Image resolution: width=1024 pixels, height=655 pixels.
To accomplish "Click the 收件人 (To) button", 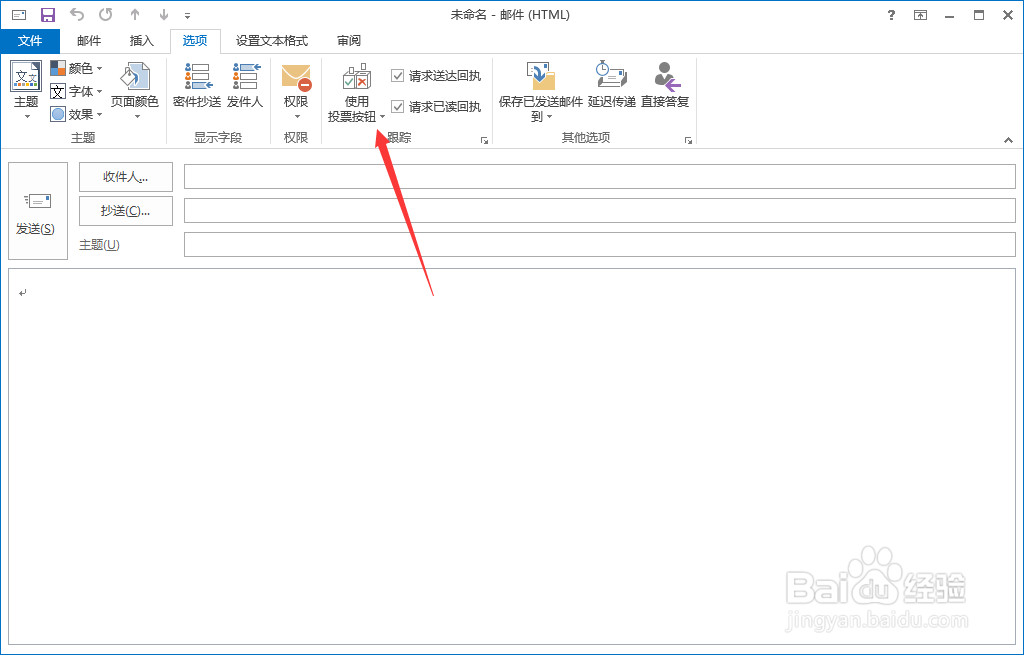I will 125,177.
